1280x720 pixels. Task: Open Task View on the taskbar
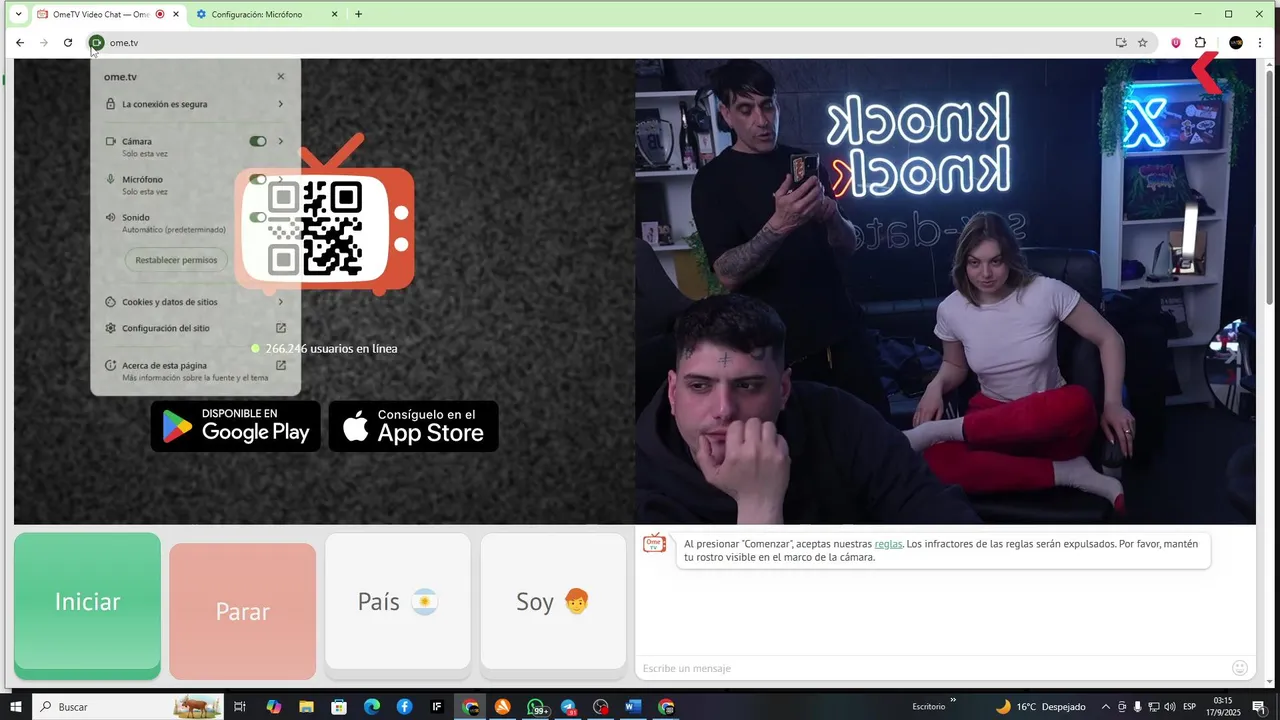click(x=240, y=707)
